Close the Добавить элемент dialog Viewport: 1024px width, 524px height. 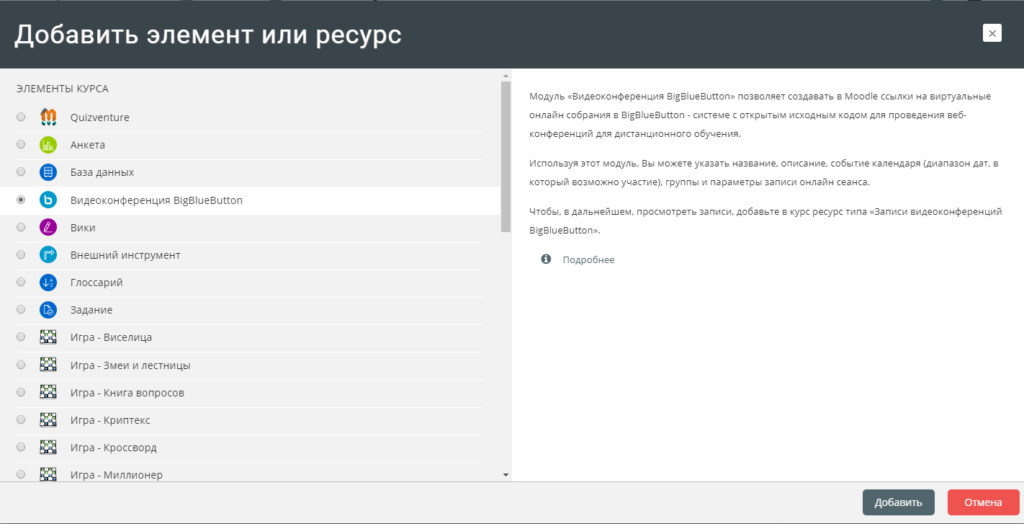tap(992, 33)
